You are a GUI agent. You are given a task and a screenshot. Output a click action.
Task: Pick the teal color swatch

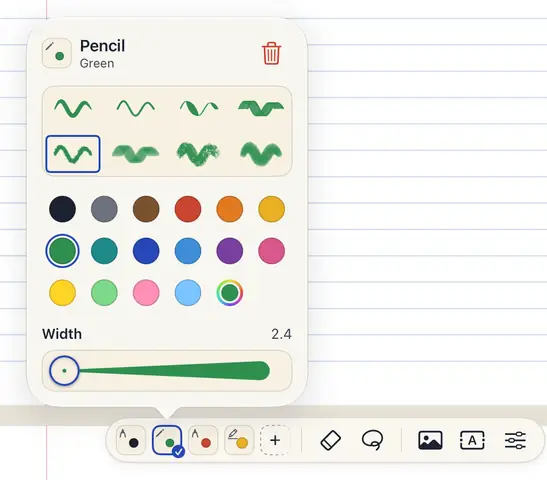pyautogui.click(x=104, y=251)
